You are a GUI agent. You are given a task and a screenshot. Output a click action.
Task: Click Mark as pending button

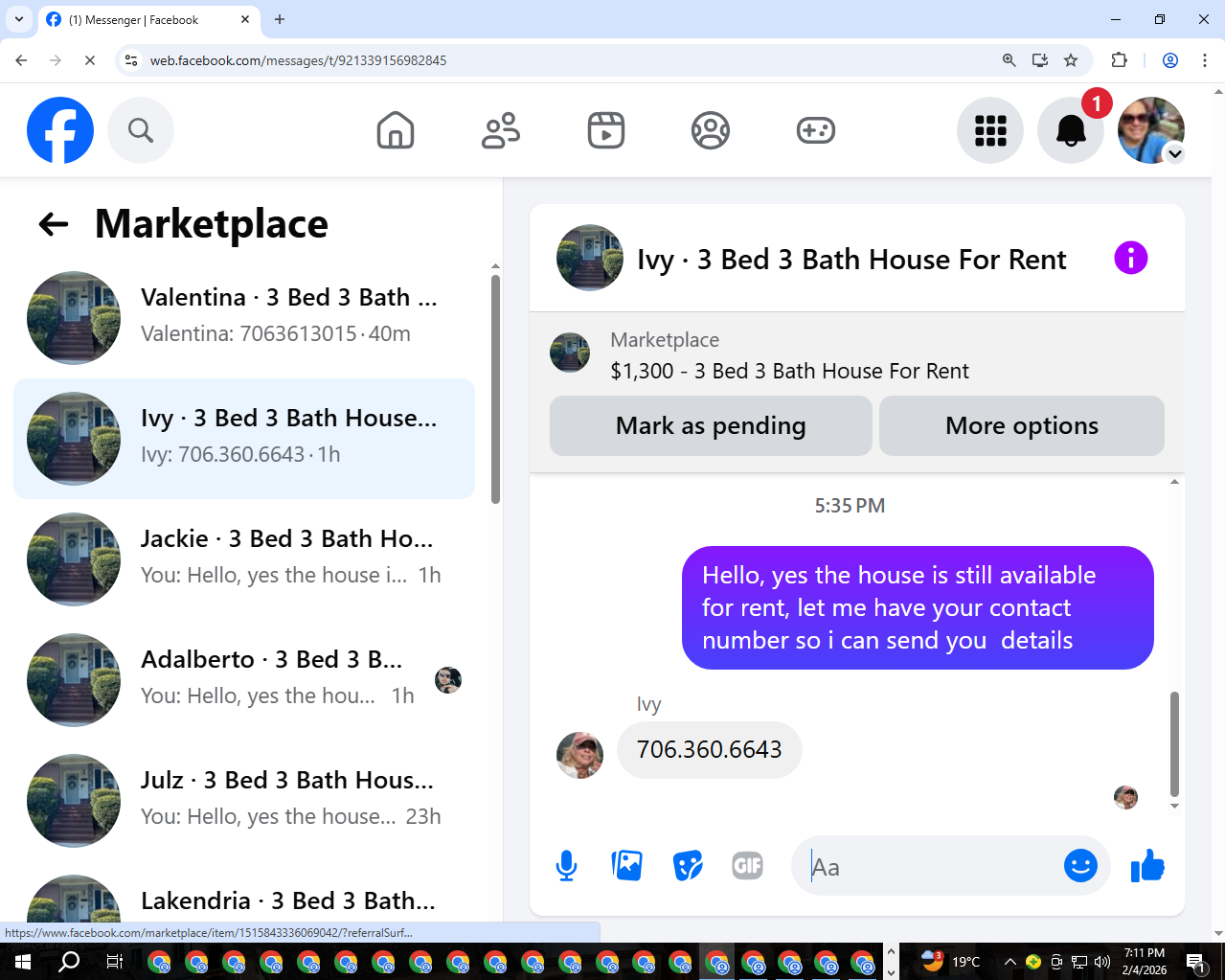click(711, 426)
